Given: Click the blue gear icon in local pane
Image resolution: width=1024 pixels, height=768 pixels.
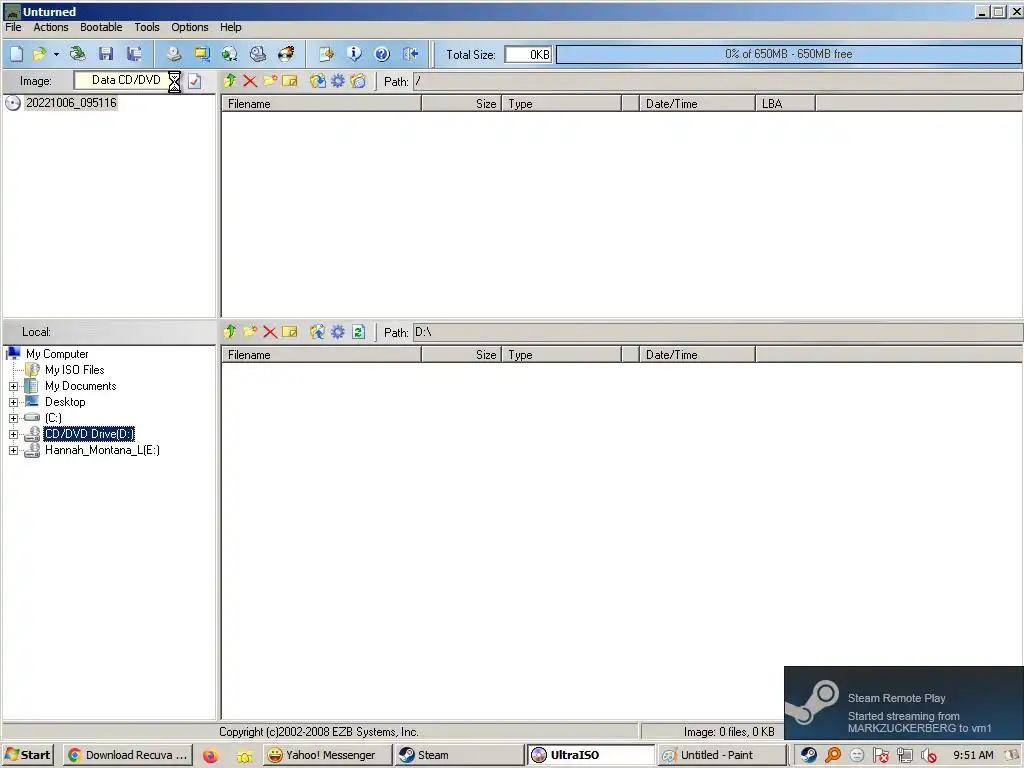Looking at the screenshot, I should tap(338, 332).
